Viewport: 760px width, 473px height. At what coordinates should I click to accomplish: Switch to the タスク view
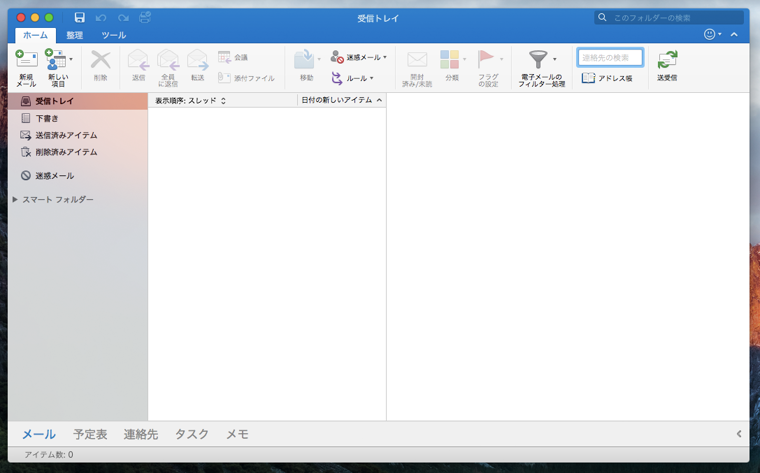point(192,434)
